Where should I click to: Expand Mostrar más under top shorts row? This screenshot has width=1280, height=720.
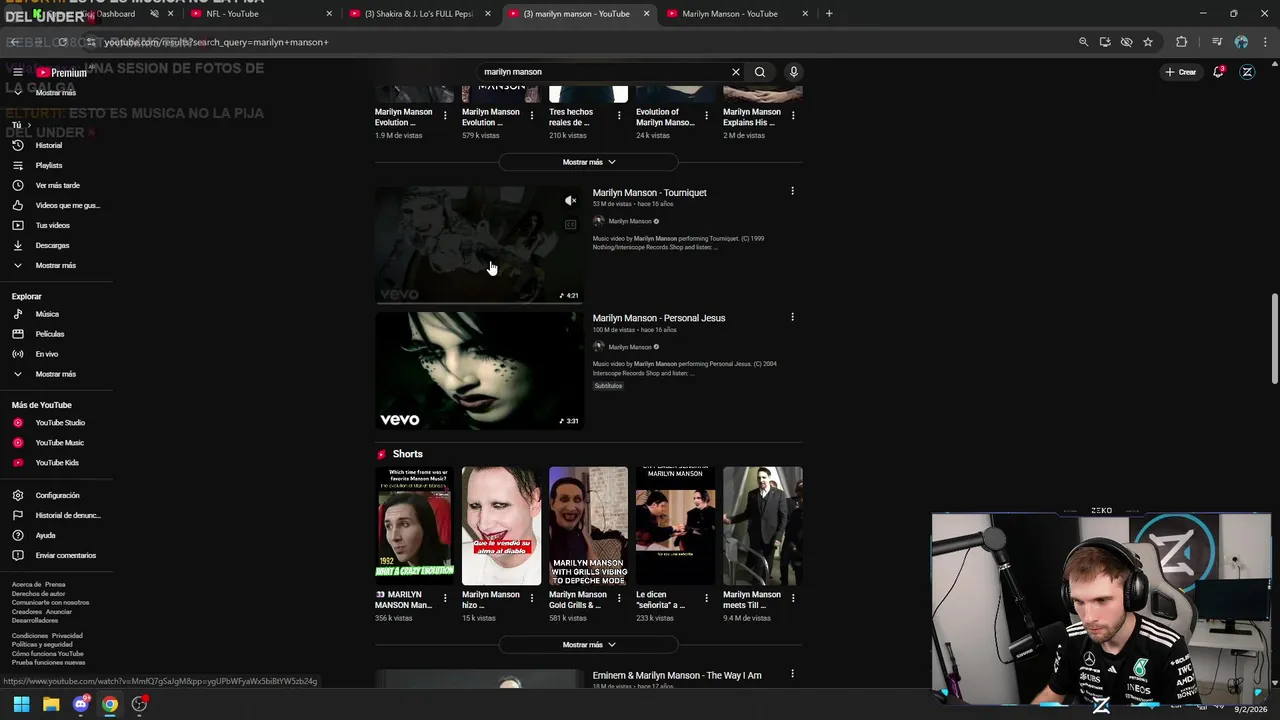[588, 162]
